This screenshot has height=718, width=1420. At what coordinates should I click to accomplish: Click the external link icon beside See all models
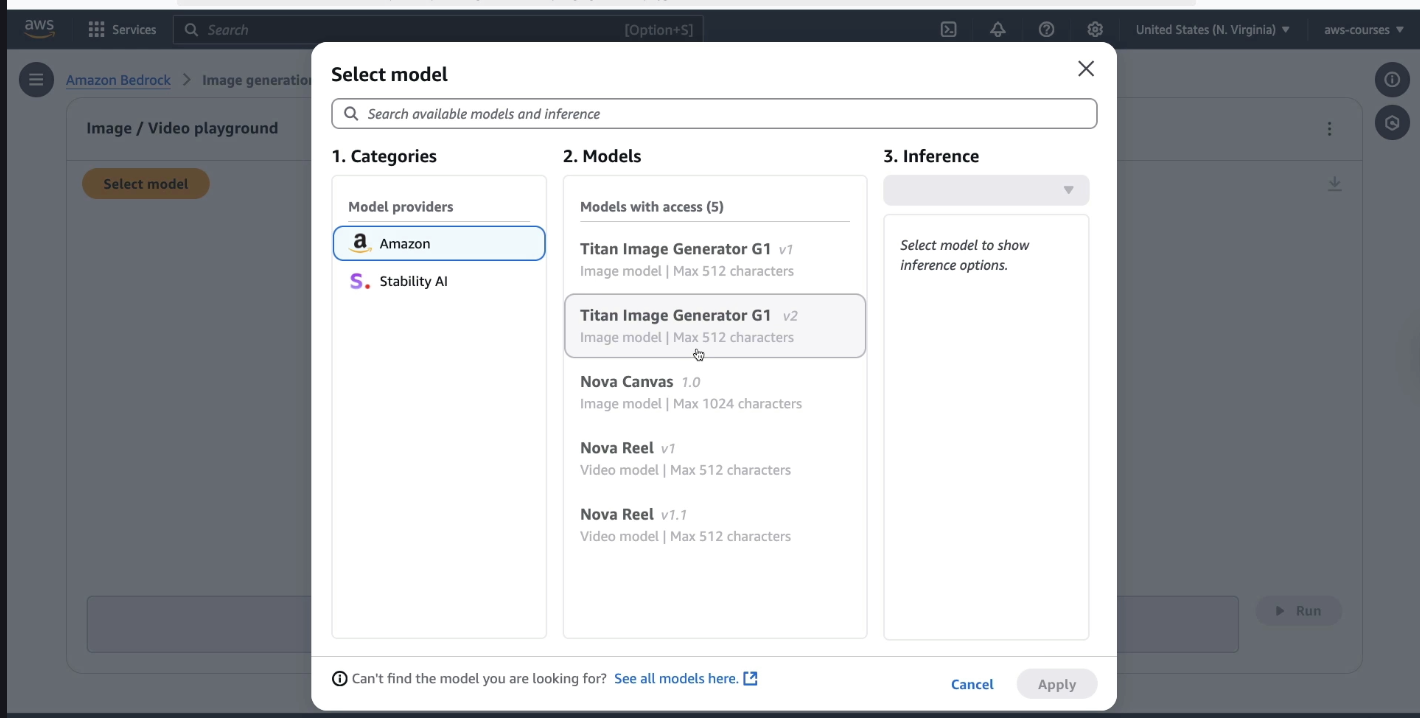coord(750,679)
